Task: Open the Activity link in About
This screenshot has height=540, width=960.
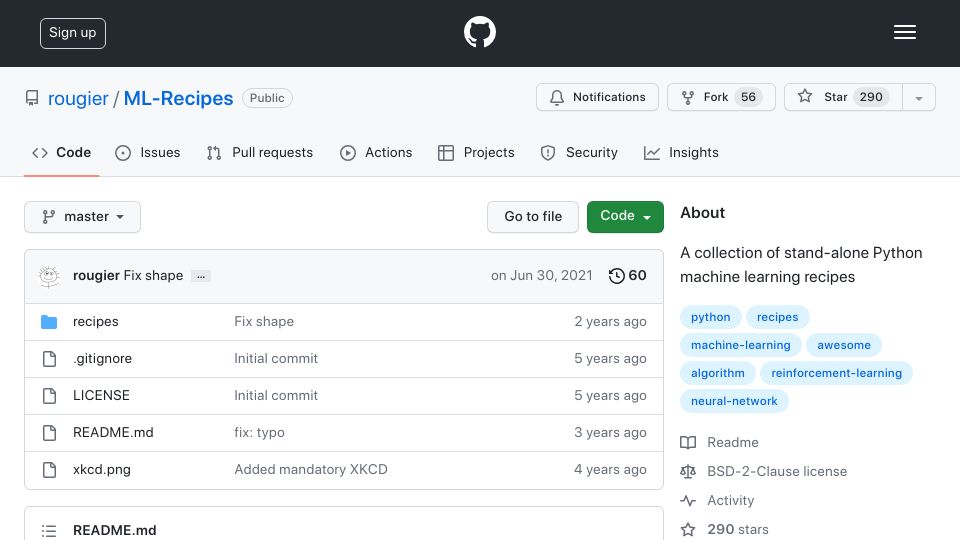Action: coord(718,501)
